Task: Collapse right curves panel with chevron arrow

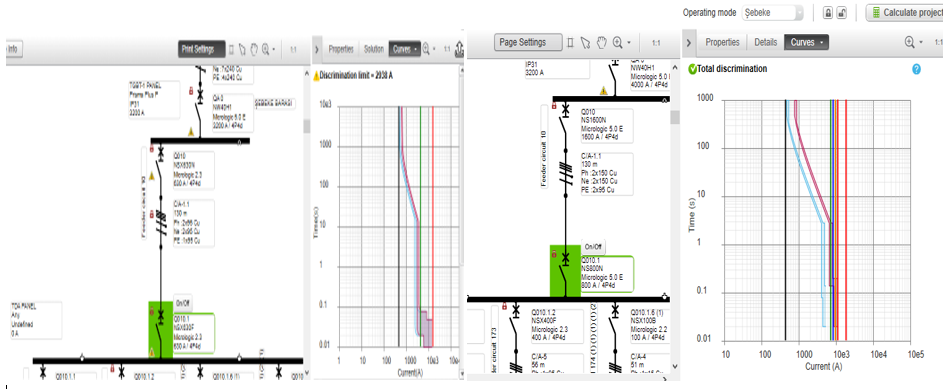Action: (689, 43)
